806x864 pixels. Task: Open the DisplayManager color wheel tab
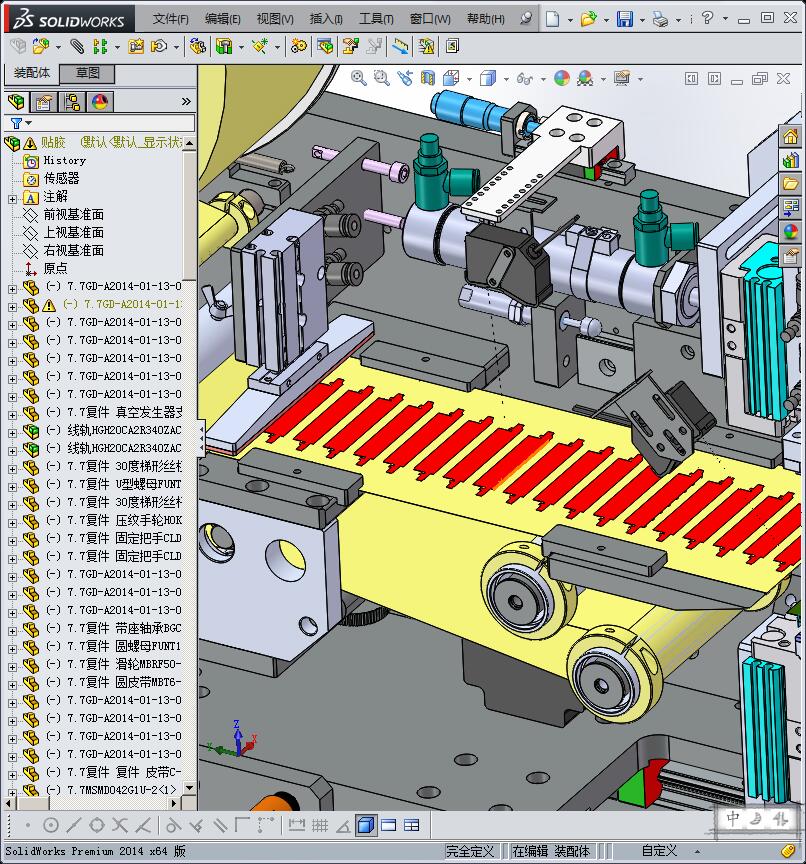(x=100, y=102)
